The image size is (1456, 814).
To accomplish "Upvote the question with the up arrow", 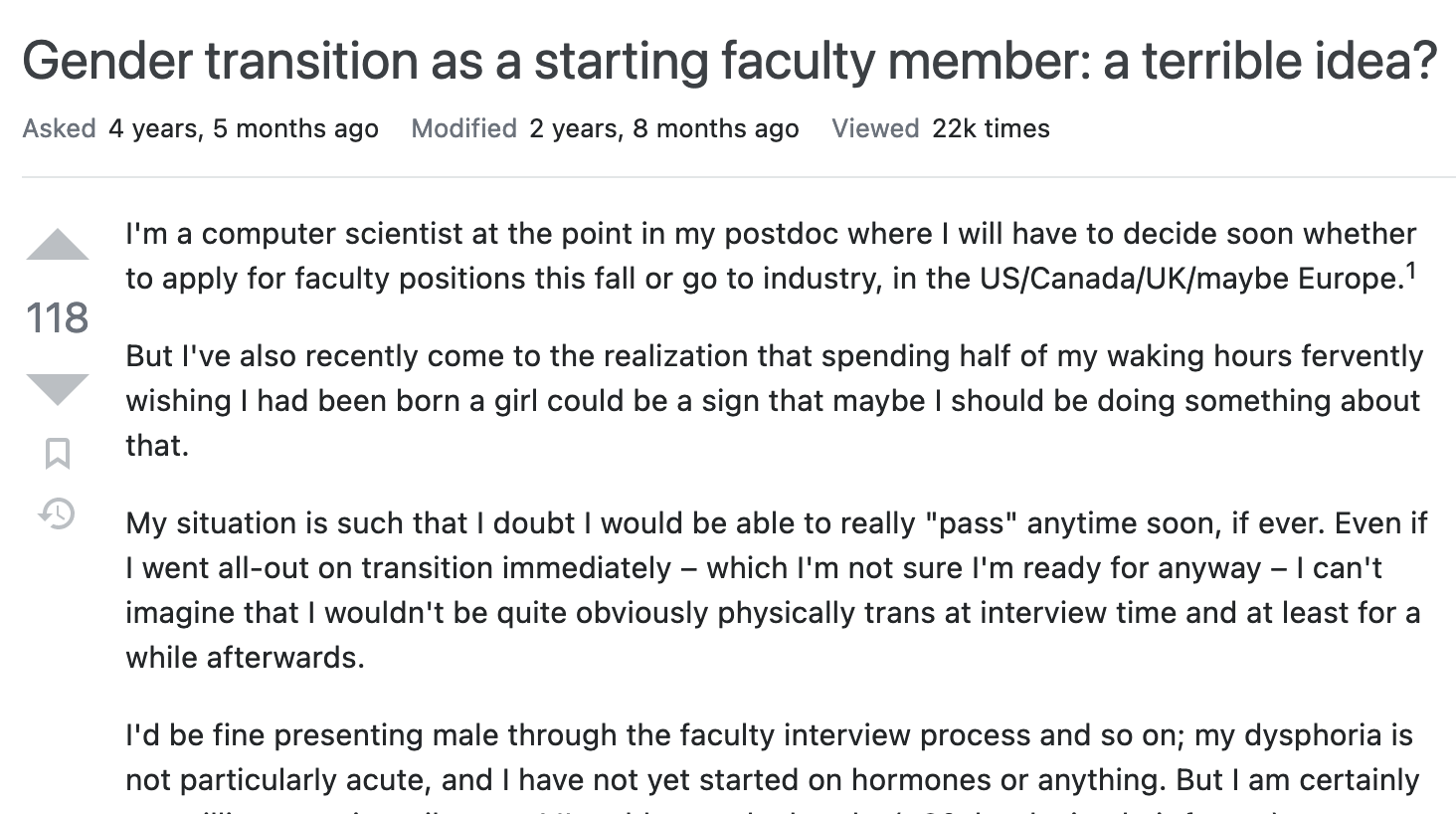I will (x=57, y=245).
